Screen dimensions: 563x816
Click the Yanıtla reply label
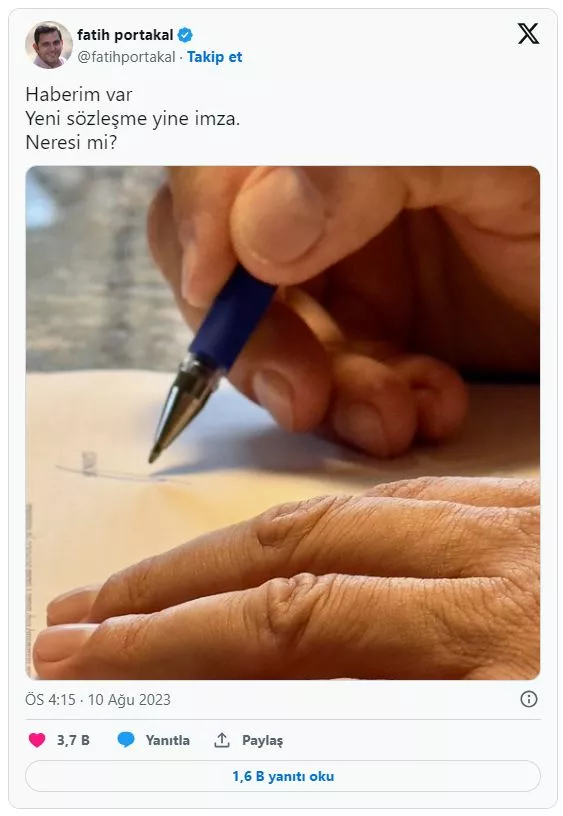[168, 740]
